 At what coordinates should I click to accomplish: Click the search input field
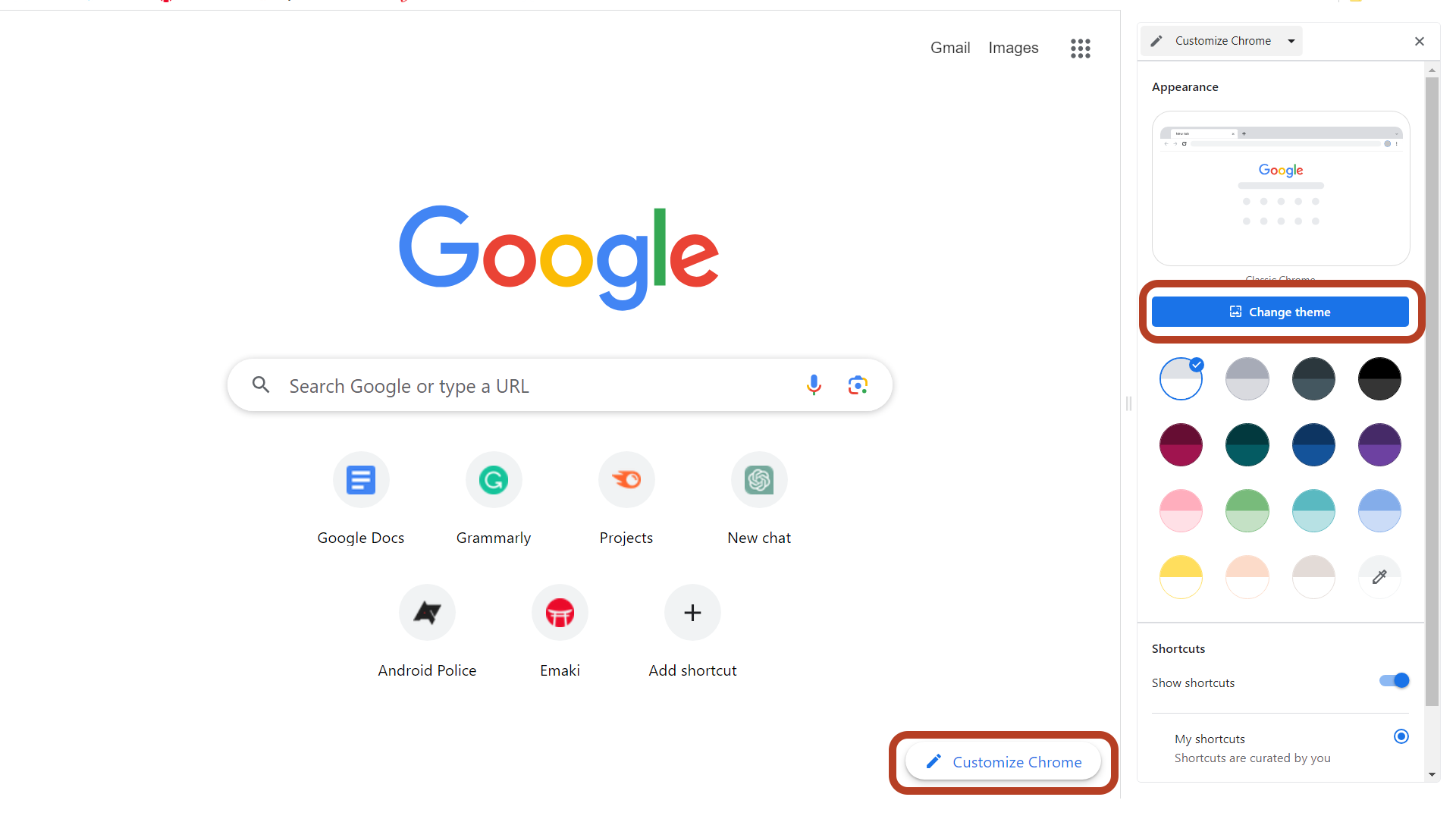[559, 385]
